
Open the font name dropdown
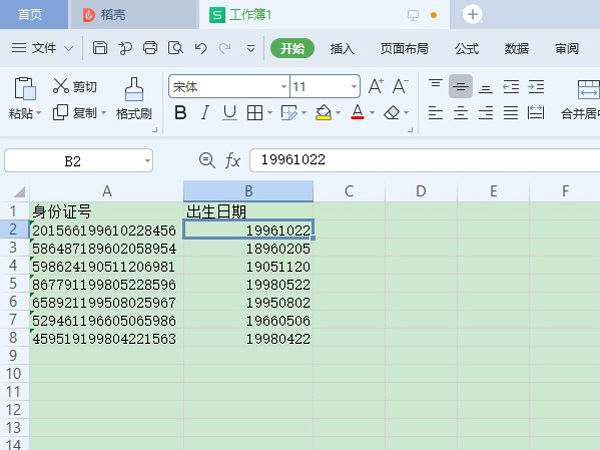tap(281, 87)
